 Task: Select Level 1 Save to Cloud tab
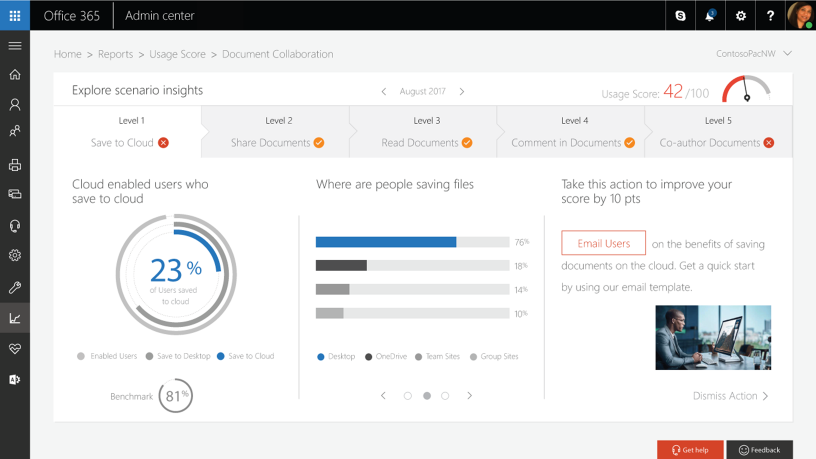(x=128, y=132)
